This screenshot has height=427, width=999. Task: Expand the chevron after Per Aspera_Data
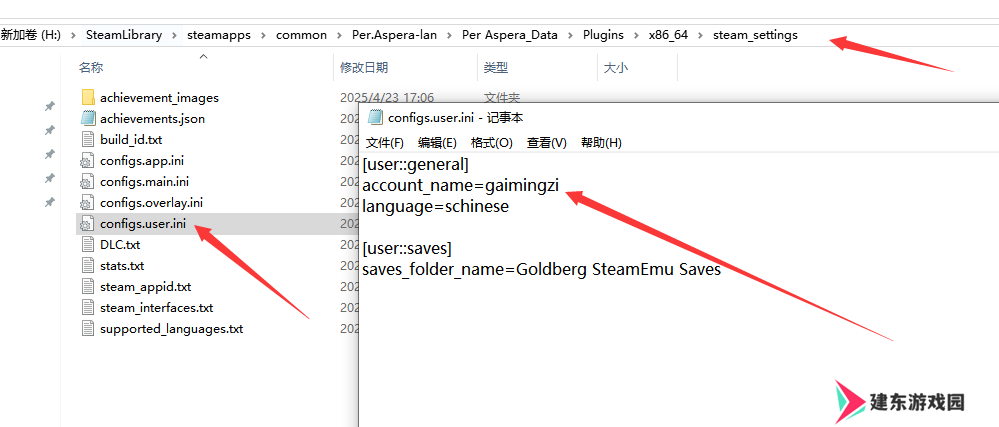570,36
